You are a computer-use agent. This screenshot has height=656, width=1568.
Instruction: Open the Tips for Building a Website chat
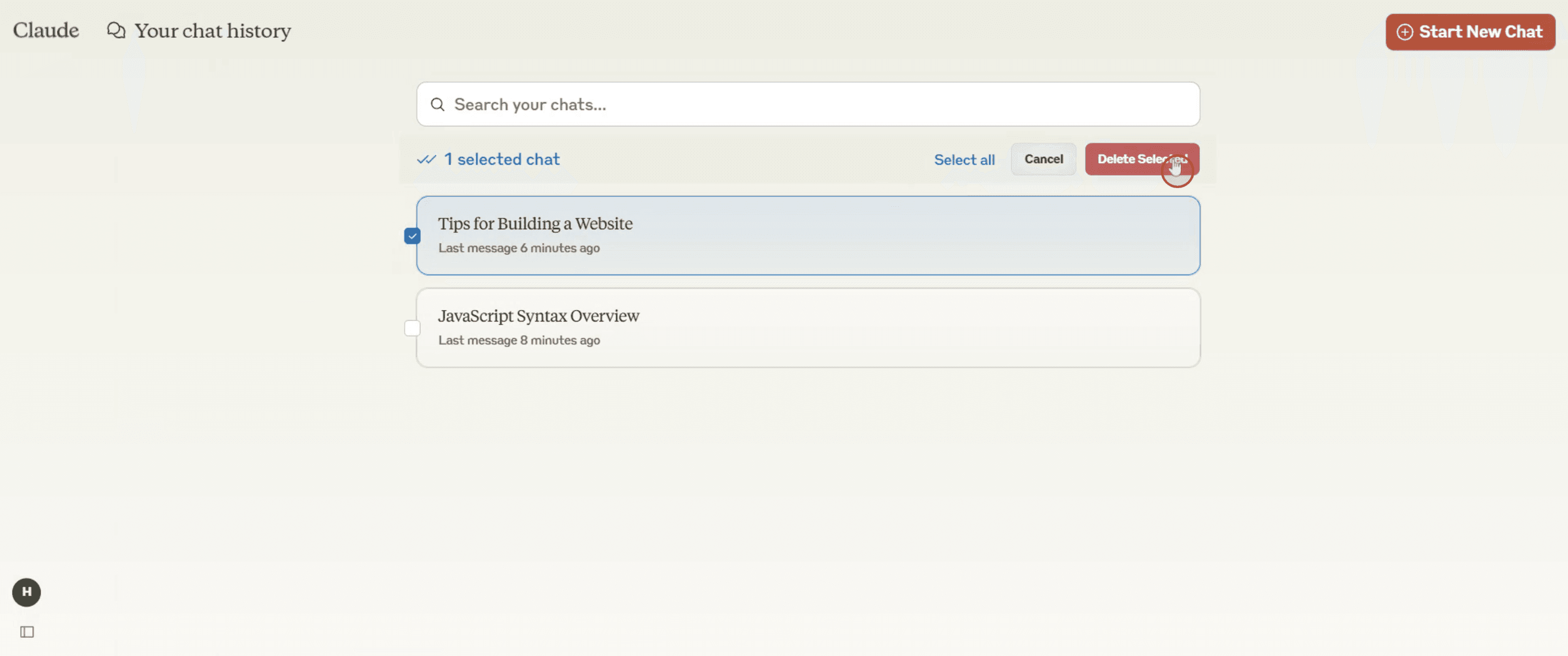(x=535, y=224)
